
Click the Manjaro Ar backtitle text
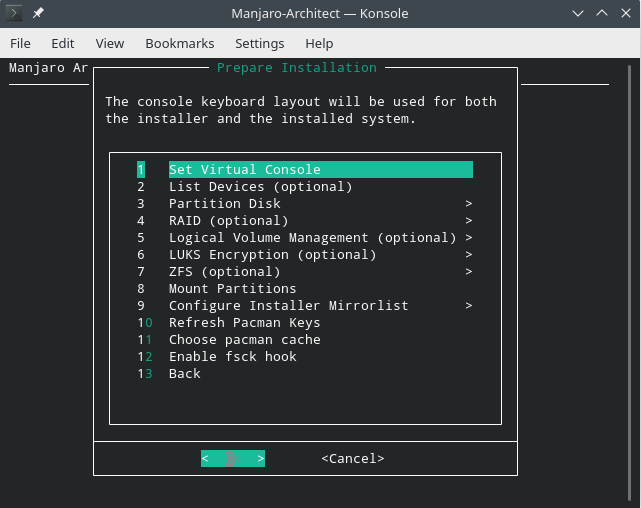click(48, 67)
